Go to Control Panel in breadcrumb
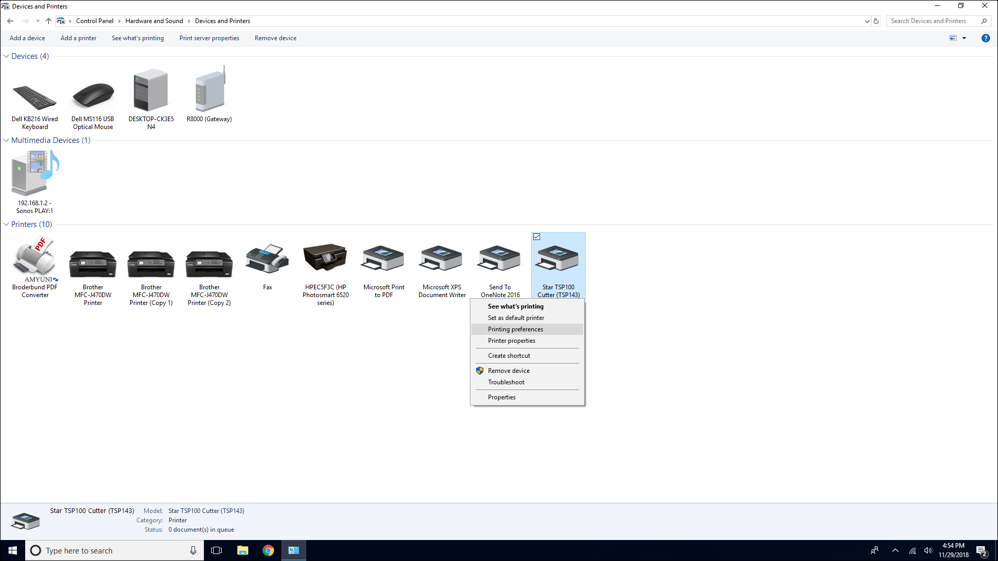This screenshot has height=561, width=998. (95, 21)
